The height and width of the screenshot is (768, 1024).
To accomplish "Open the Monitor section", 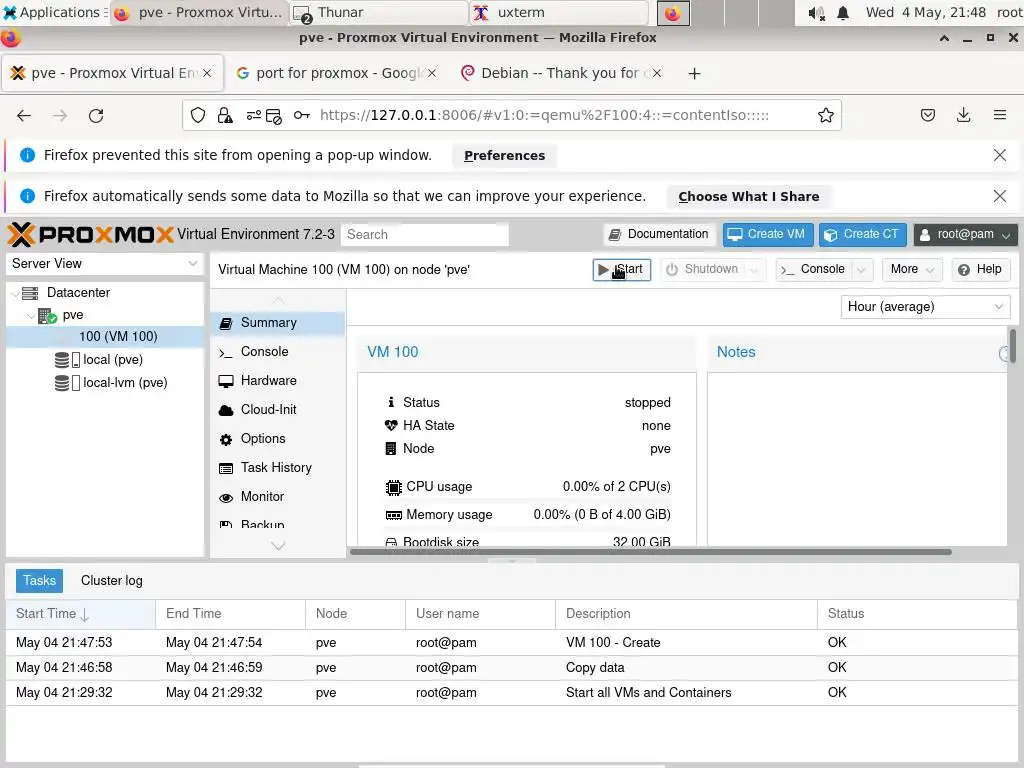I will [x=278, y=497].
